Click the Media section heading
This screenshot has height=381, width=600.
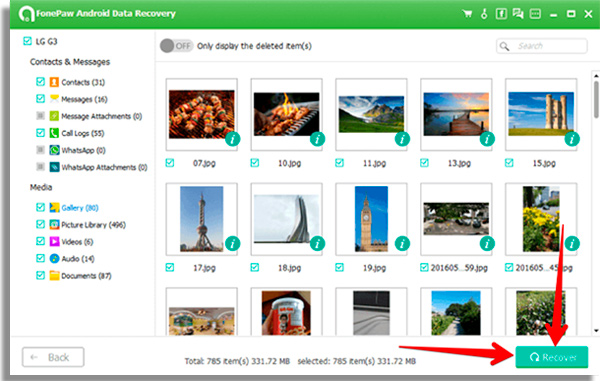point(41,187)
